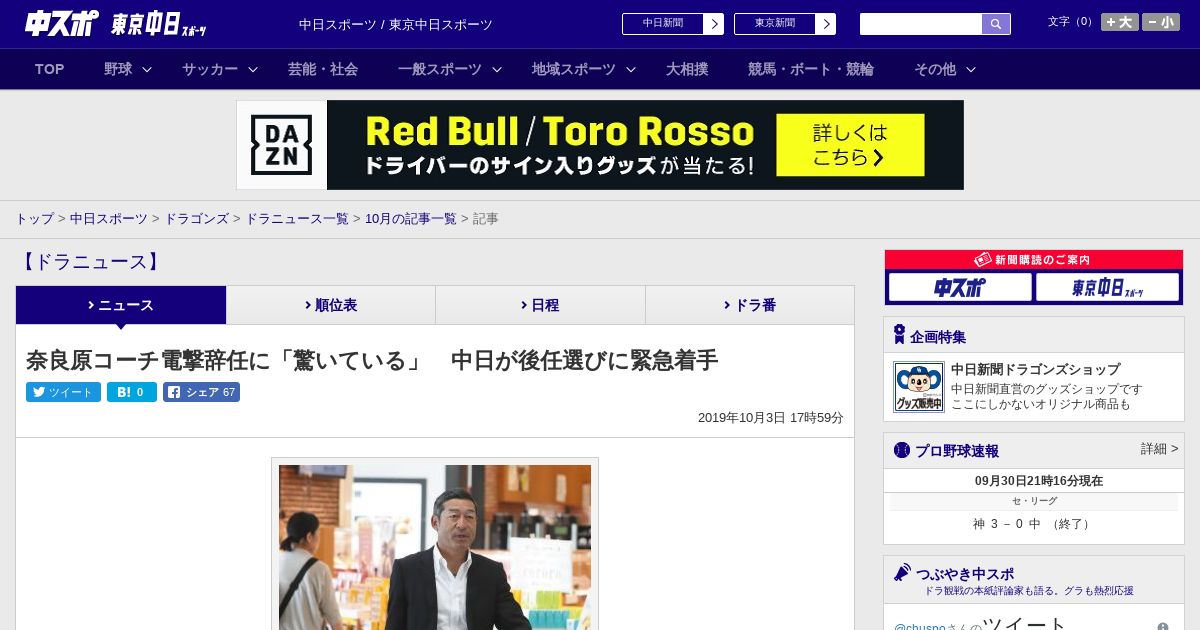The image size is (1200, 630).
Task: Open the 芸能・社会 menu
Action: point(323,69)
